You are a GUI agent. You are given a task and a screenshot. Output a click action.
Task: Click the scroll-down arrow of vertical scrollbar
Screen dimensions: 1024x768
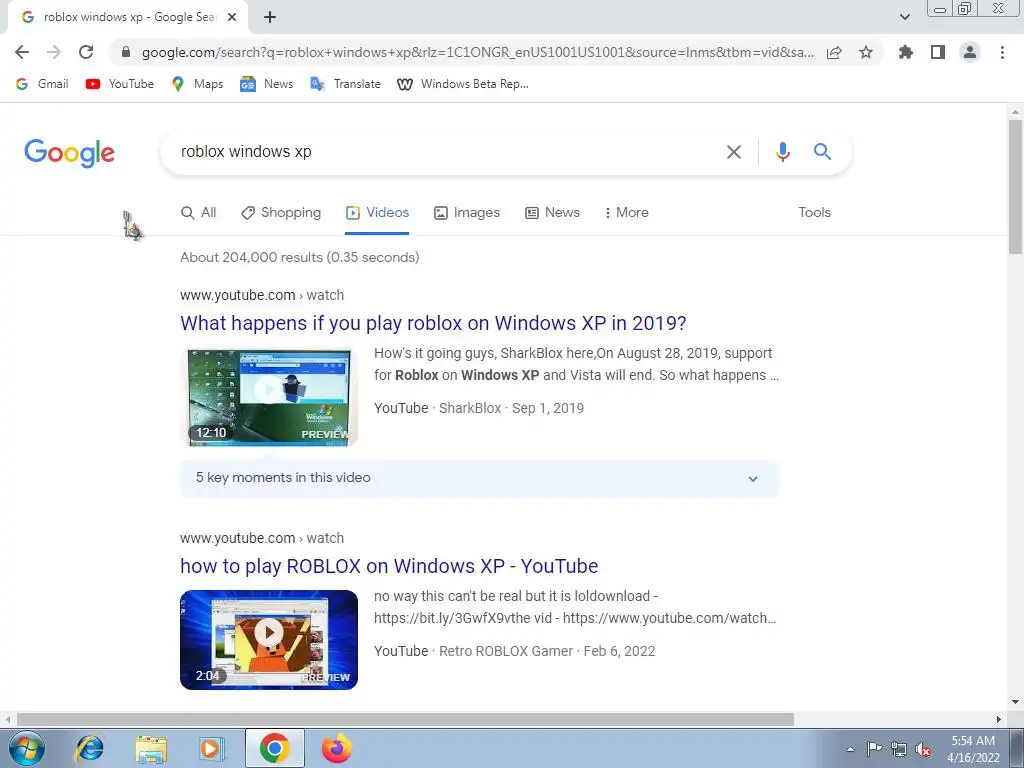pyautogui.click(x=1015, y=703)
